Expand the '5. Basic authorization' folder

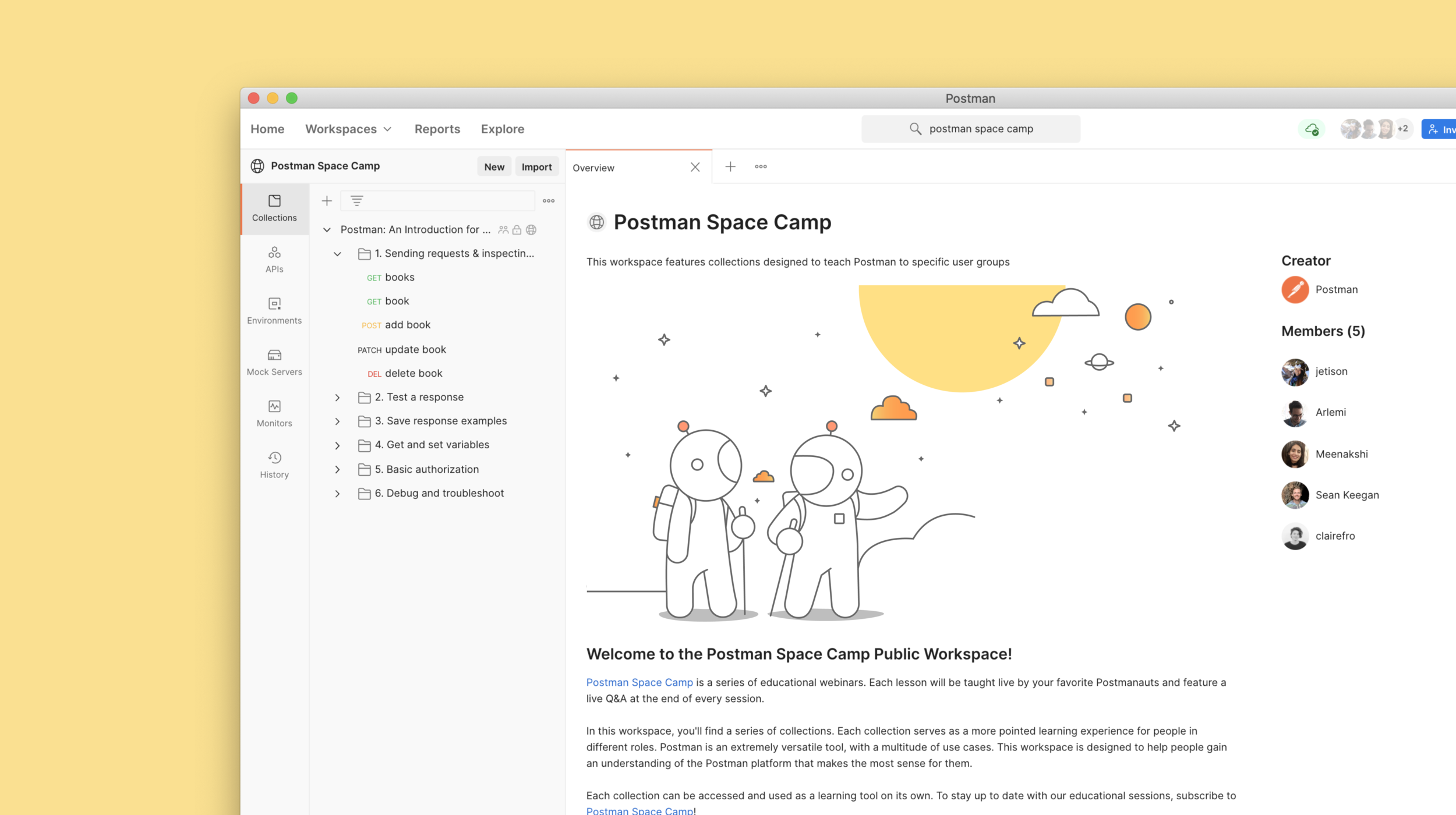[337, 470]
